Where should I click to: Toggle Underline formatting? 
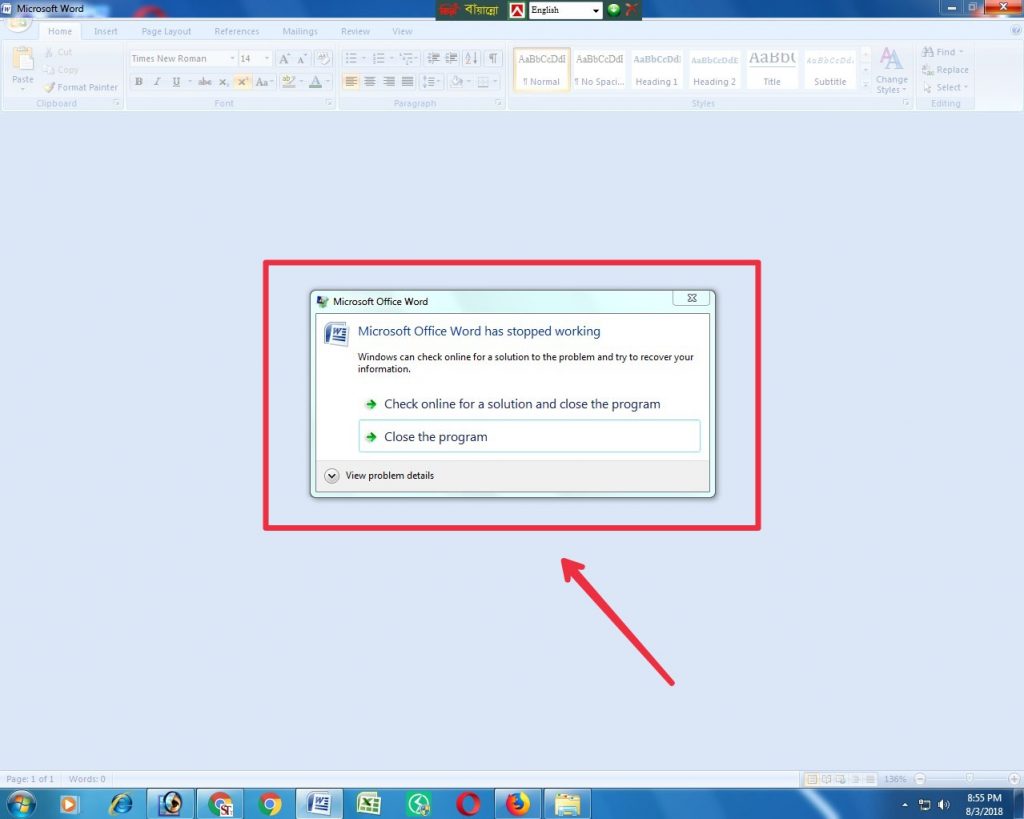(176, 82)
